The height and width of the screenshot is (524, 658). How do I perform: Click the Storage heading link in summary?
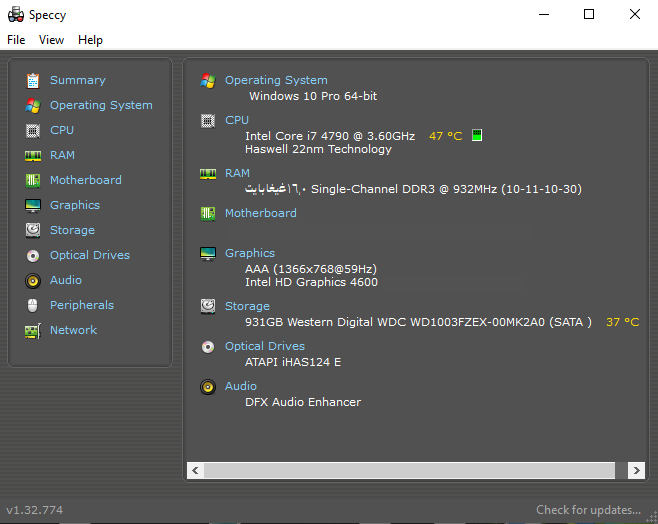247,306
